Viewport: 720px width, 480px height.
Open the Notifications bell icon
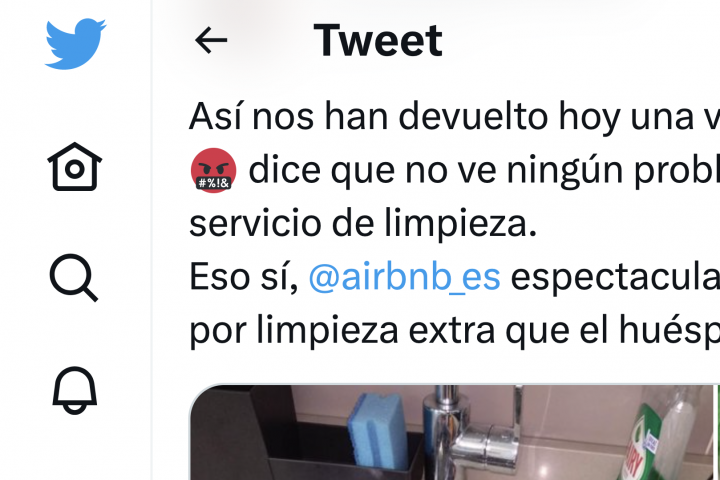[75, 390]
